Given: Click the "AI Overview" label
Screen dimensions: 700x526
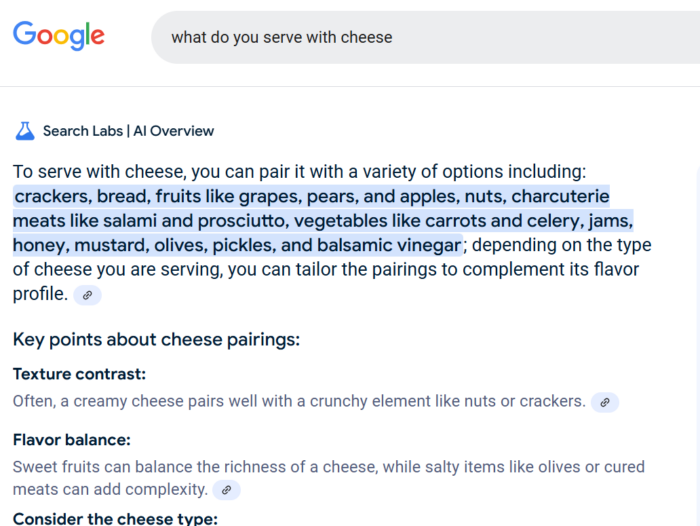Looking at the screenshot, I should (x=174, y=131).
